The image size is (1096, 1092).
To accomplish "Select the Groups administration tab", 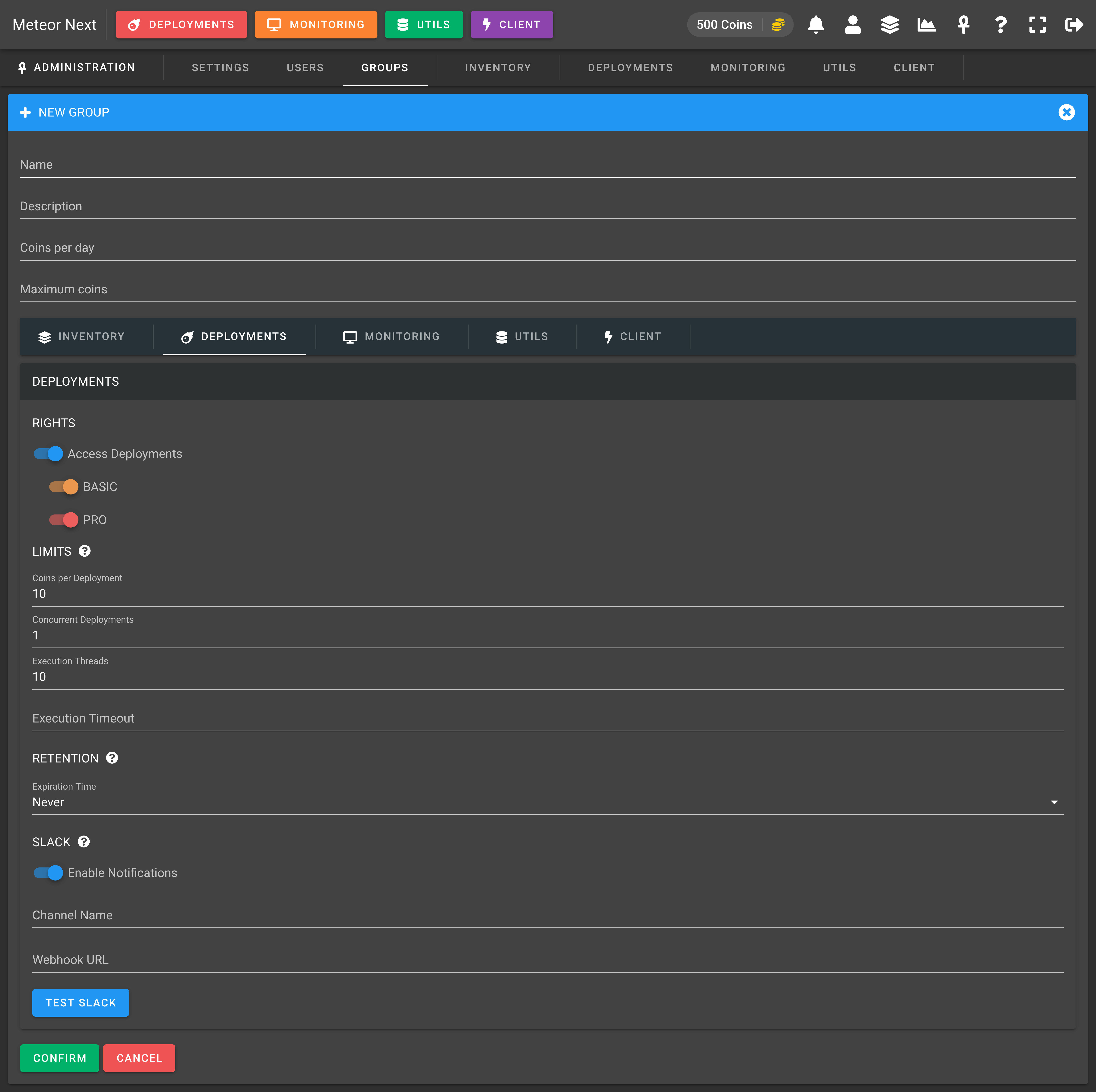I will 385,67.
